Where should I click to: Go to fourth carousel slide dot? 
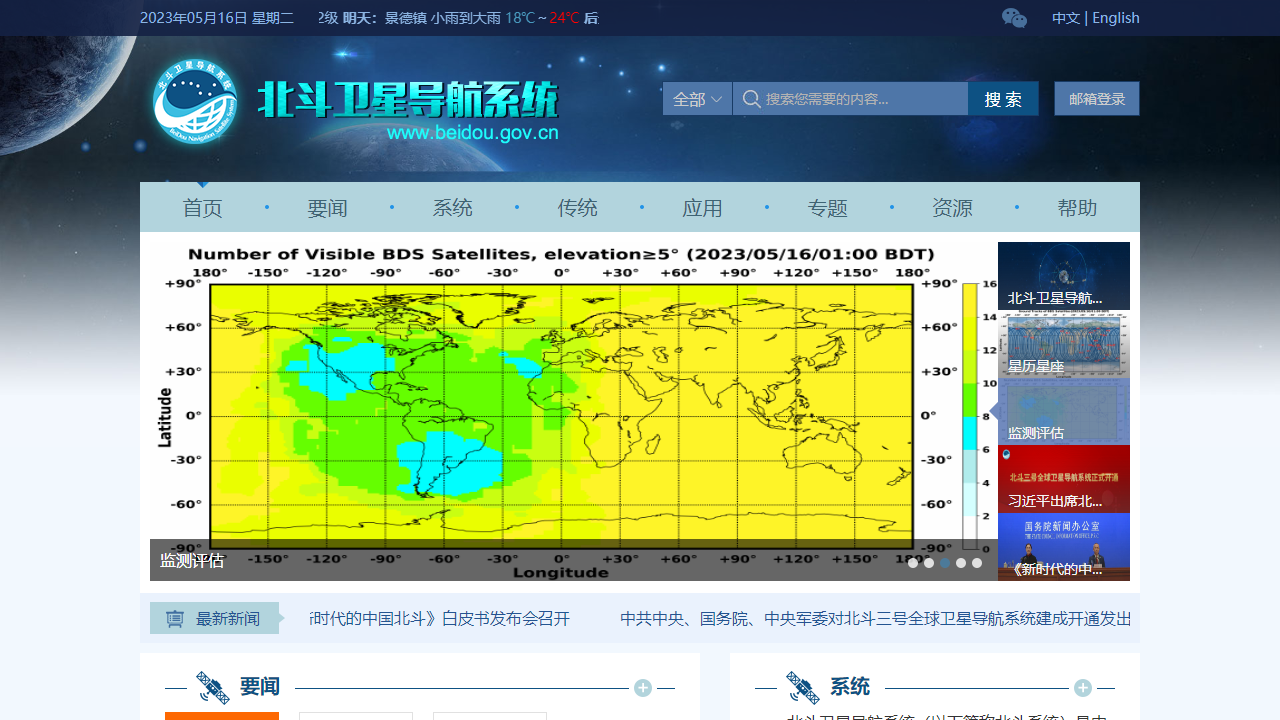961,563
